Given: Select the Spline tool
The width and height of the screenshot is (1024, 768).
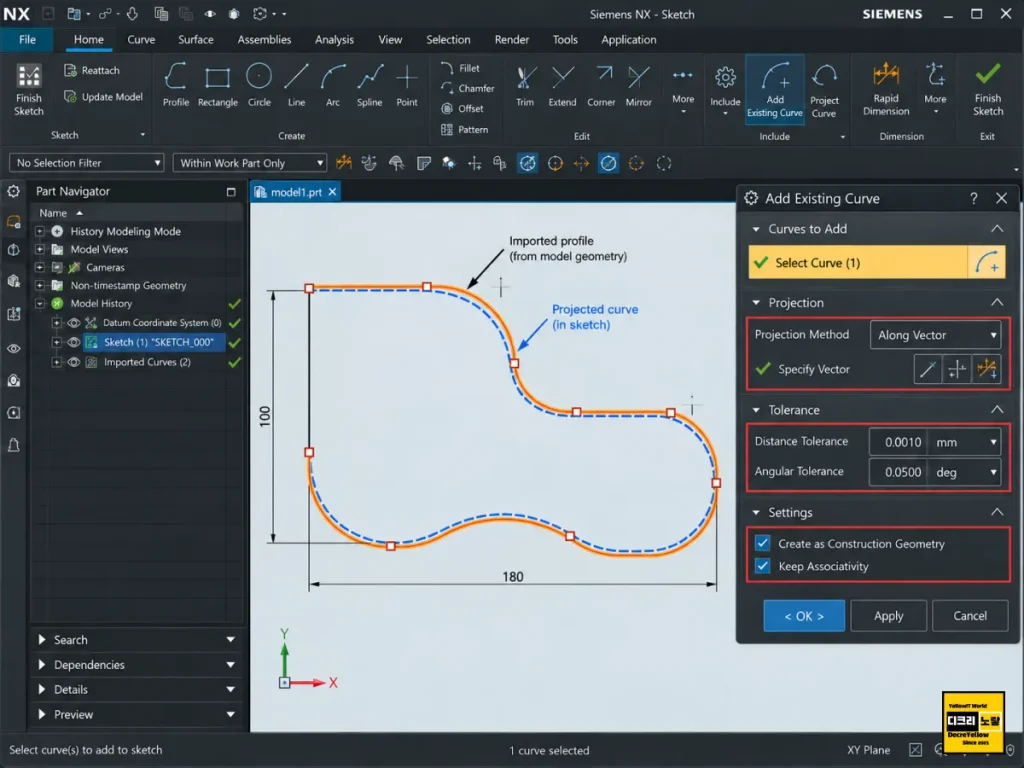Looking at the screenshot, I should tap(370, 85).
